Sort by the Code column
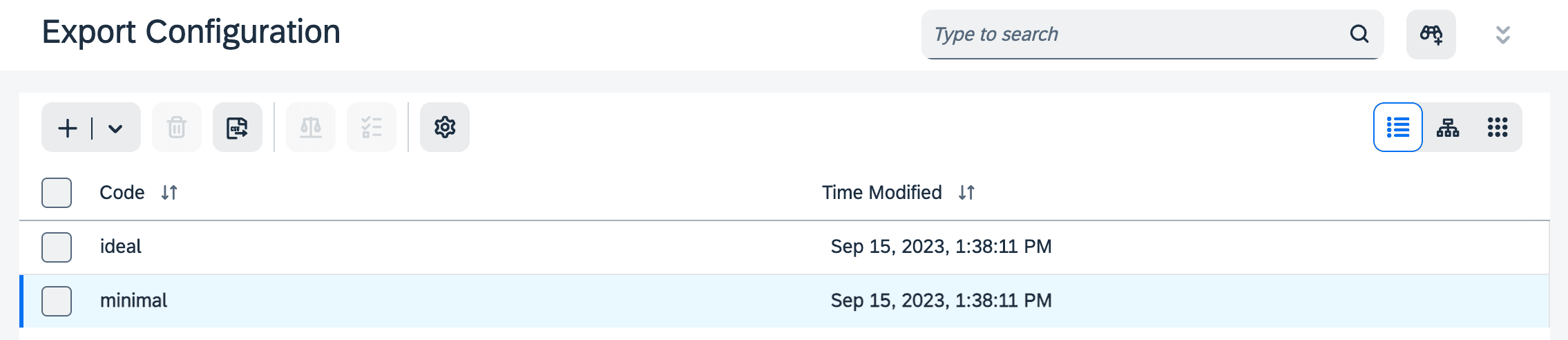The image size is (1568, 340). 169,193
